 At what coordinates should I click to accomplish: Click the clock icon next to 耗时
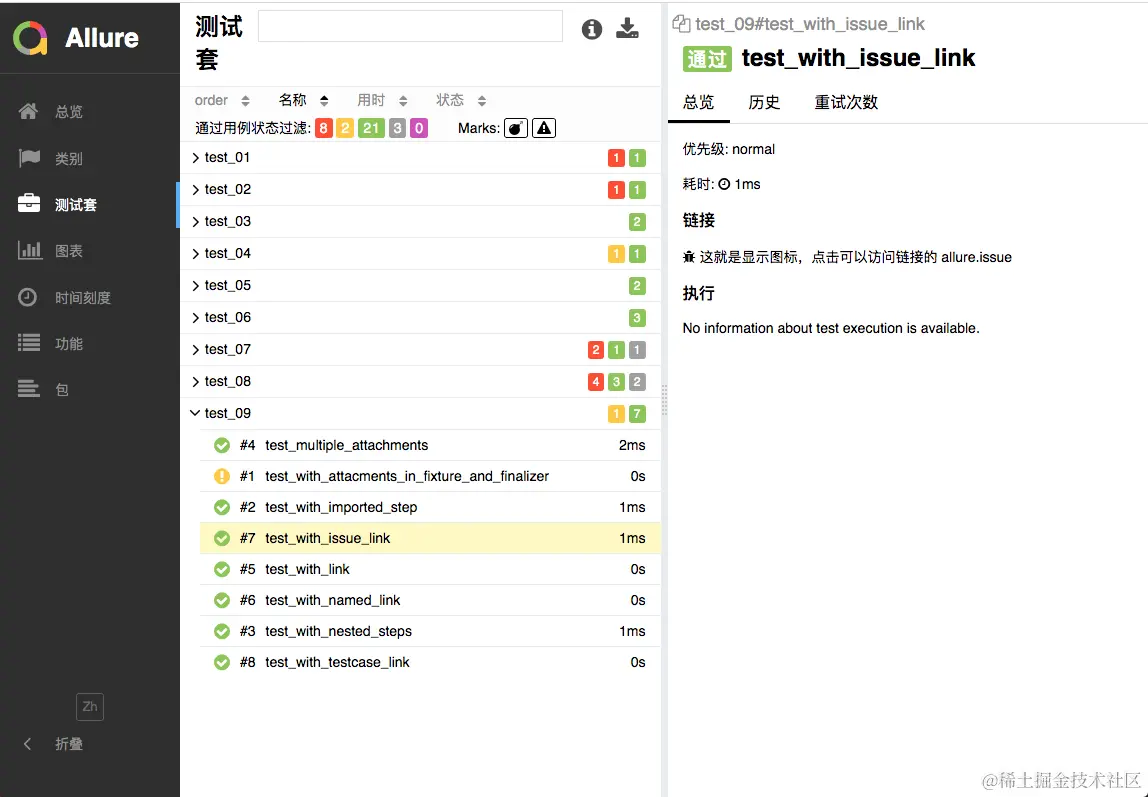724,184
